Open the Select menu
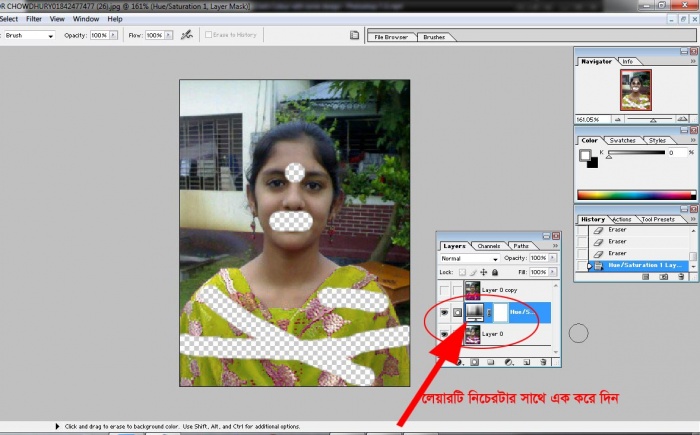The height and width of the screenshot is (435, 700). pyautogui.click(x=8, y=19)
